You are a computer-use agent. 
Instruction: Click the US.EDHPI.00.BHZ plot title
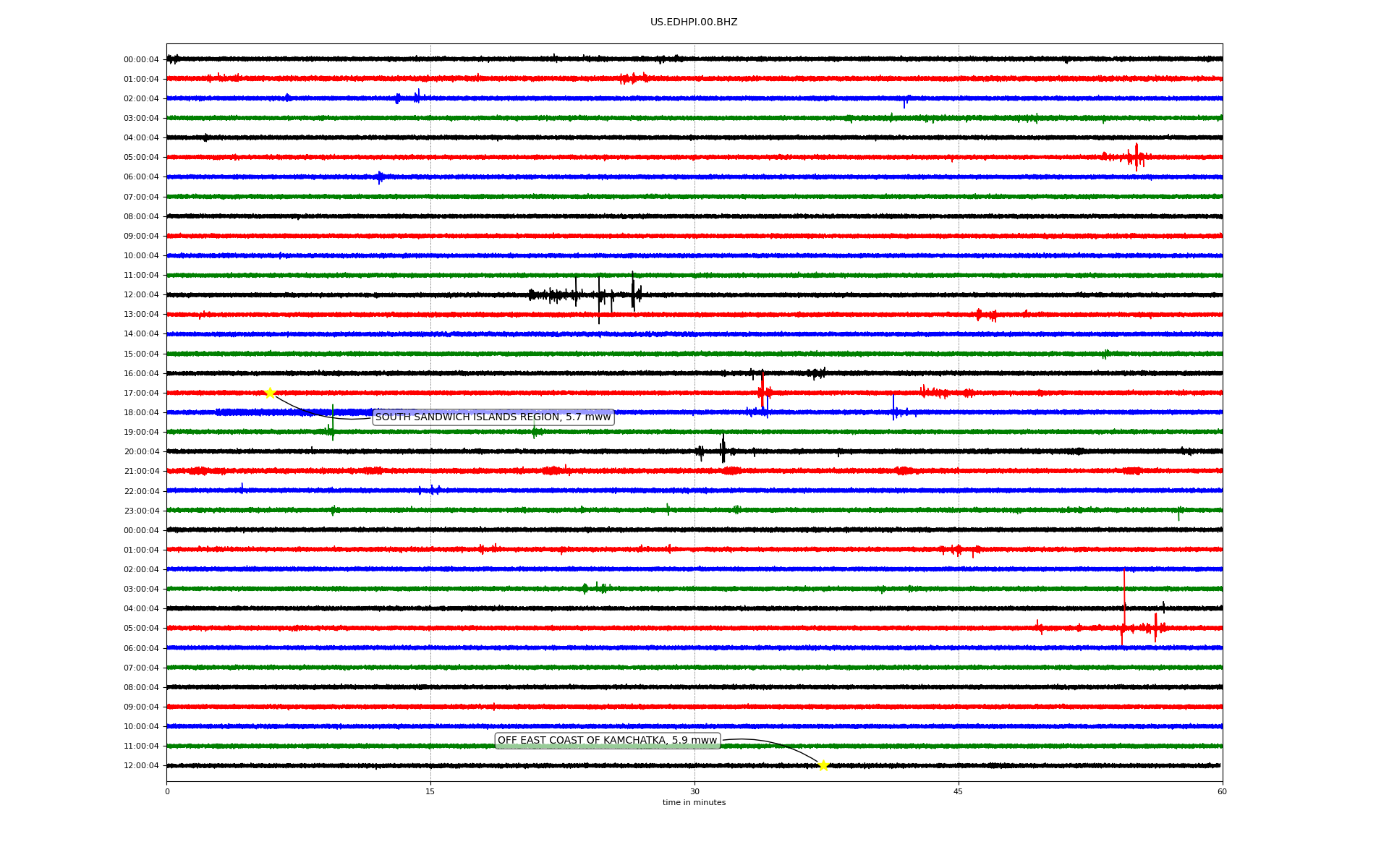pos(694,22)
